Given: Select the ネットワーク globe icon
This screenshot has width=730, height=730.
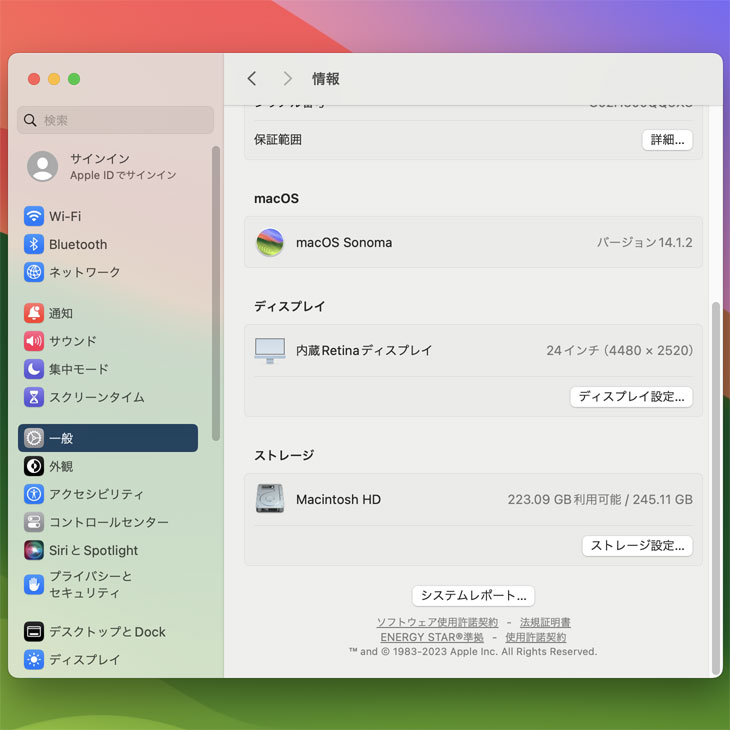Looking at the screenshot, I should 34,272.
